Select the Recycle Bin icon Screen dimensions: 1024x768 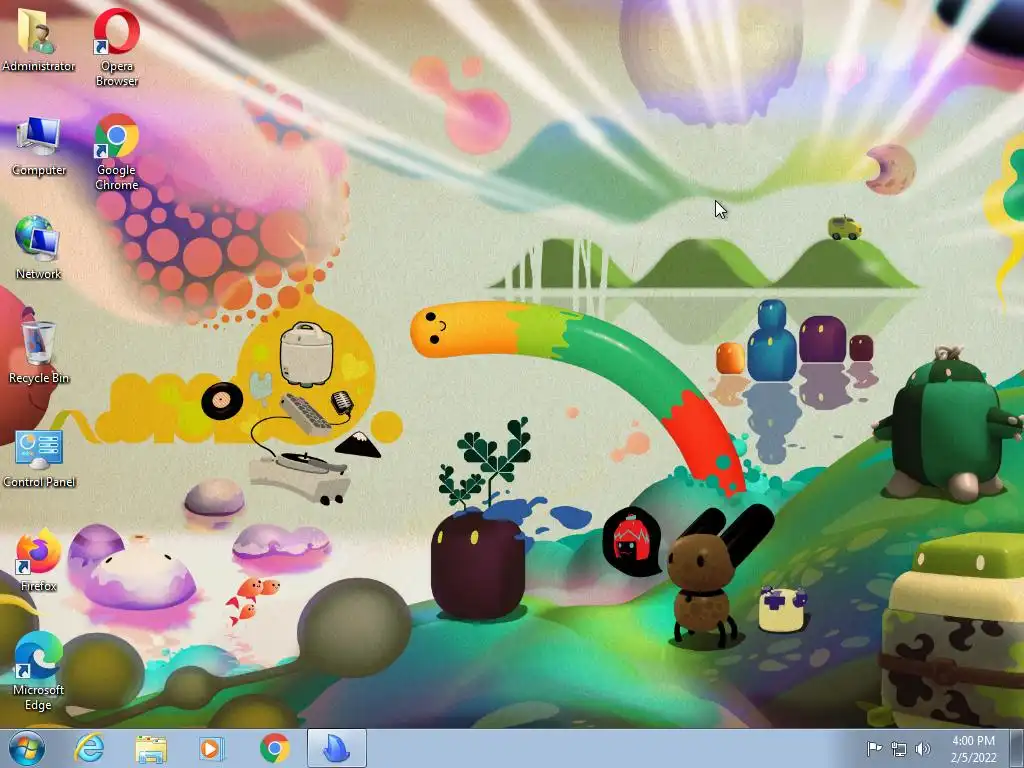coord(38,351)
